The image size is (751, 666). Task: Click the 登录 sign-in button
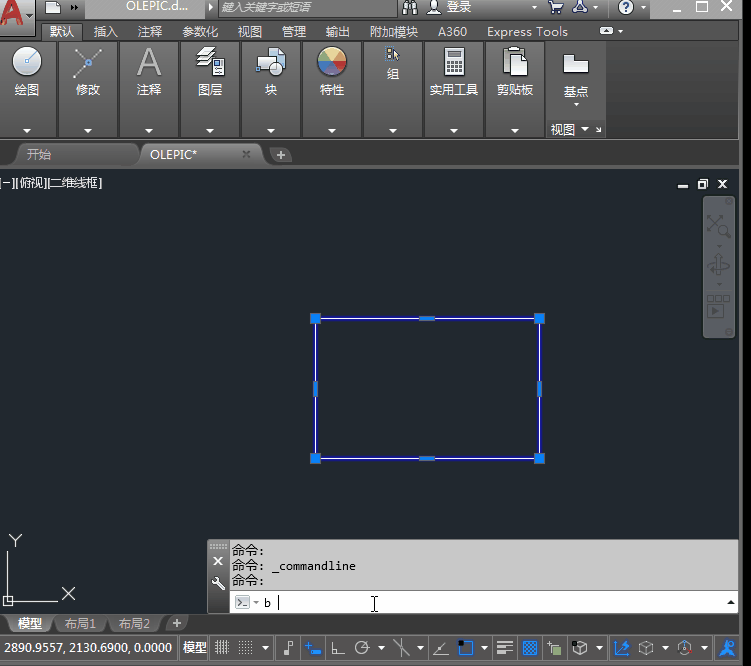click(458, 7)
